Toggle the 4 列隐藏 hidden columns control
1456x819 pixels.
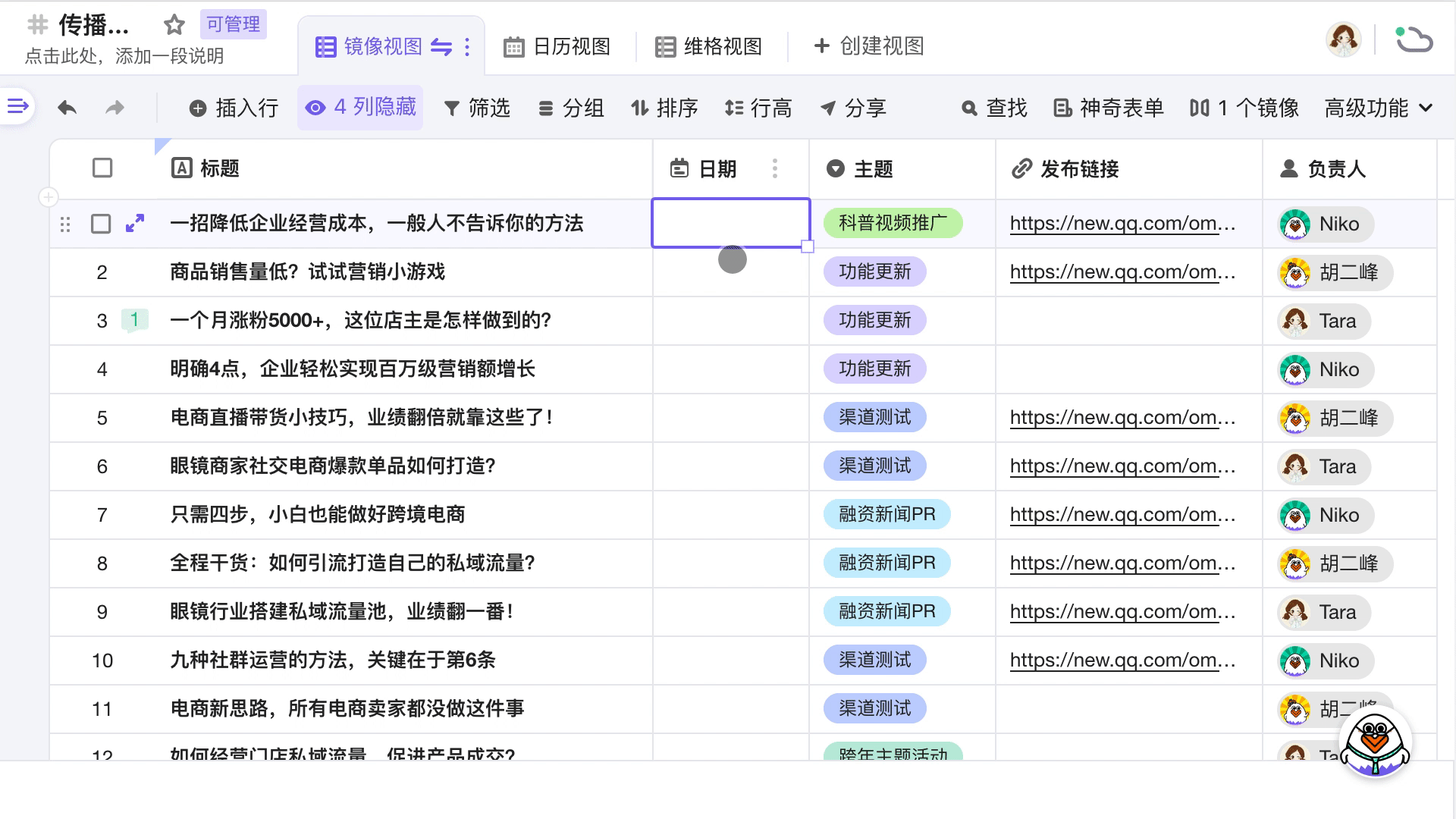(x=360, y=108)
